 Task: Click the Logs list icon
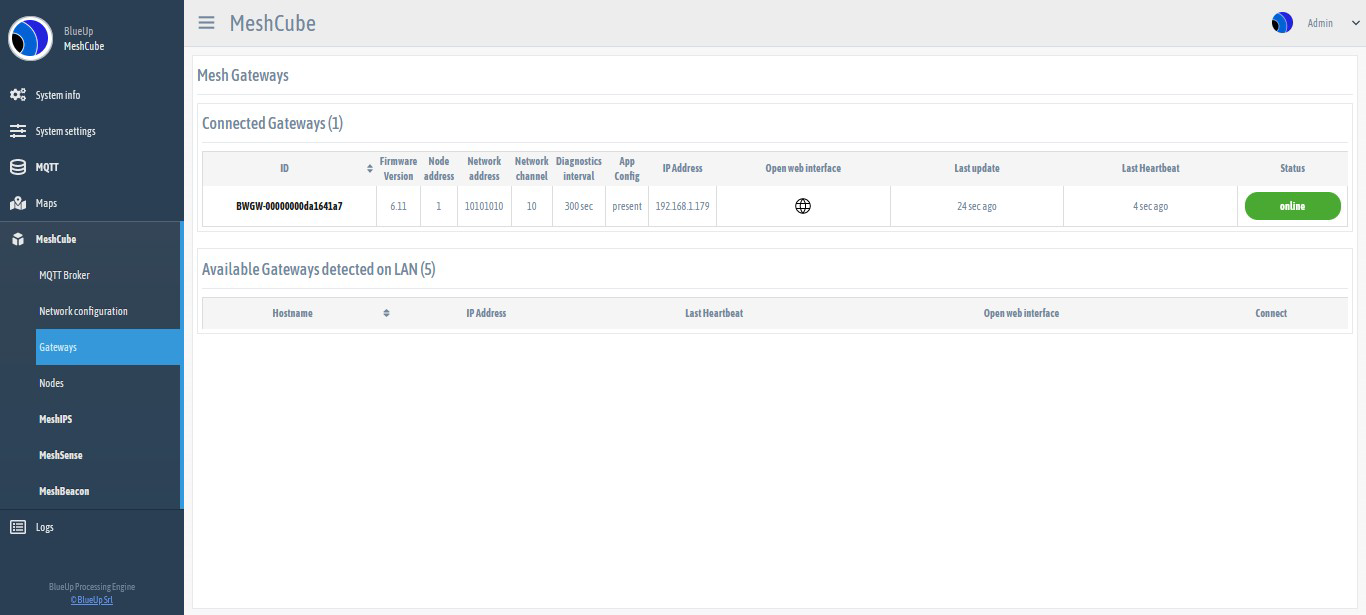(x=18, y=527)
